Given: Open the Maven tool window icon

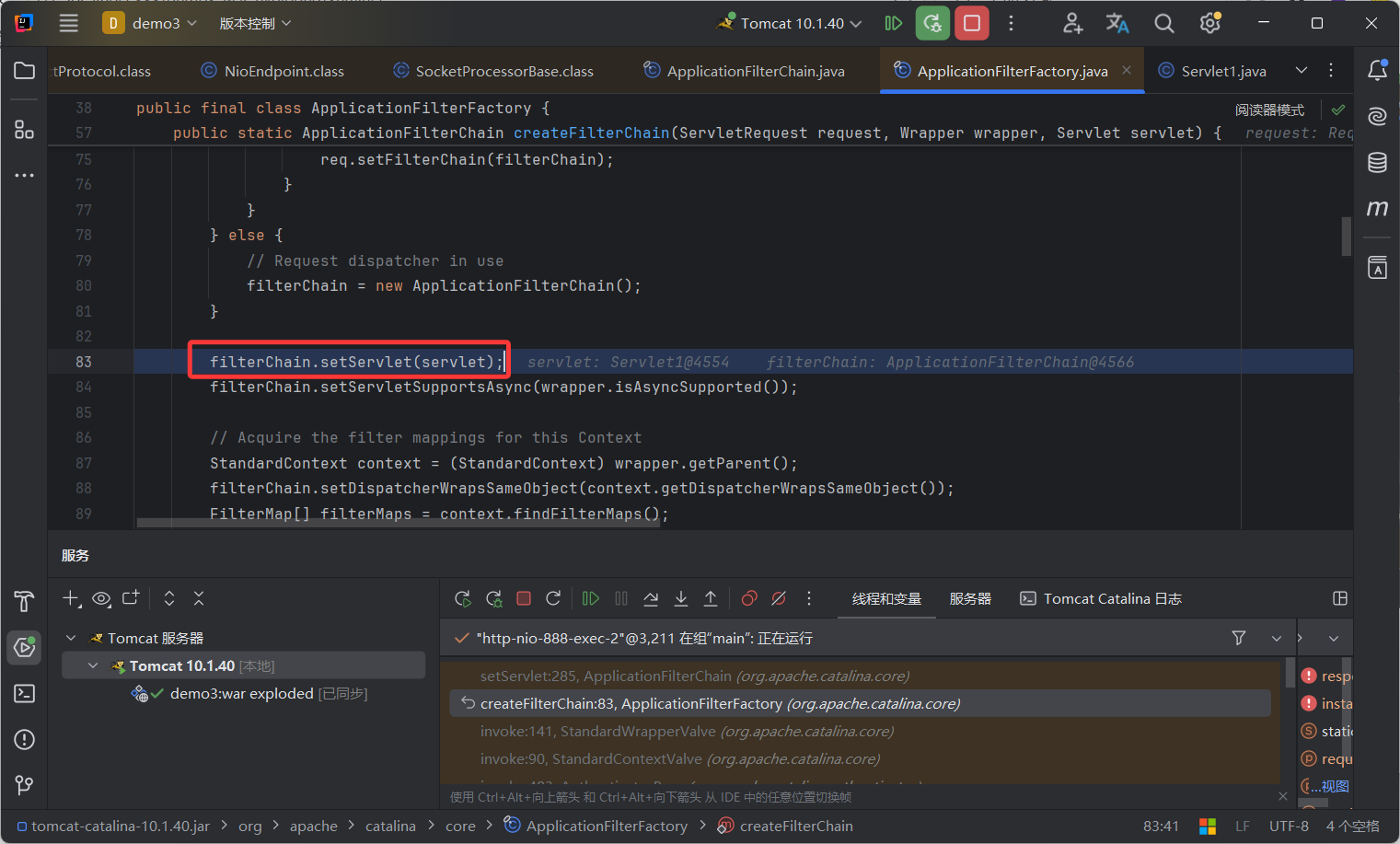Looking at the screenshot, I should (x=1377, y=209).
